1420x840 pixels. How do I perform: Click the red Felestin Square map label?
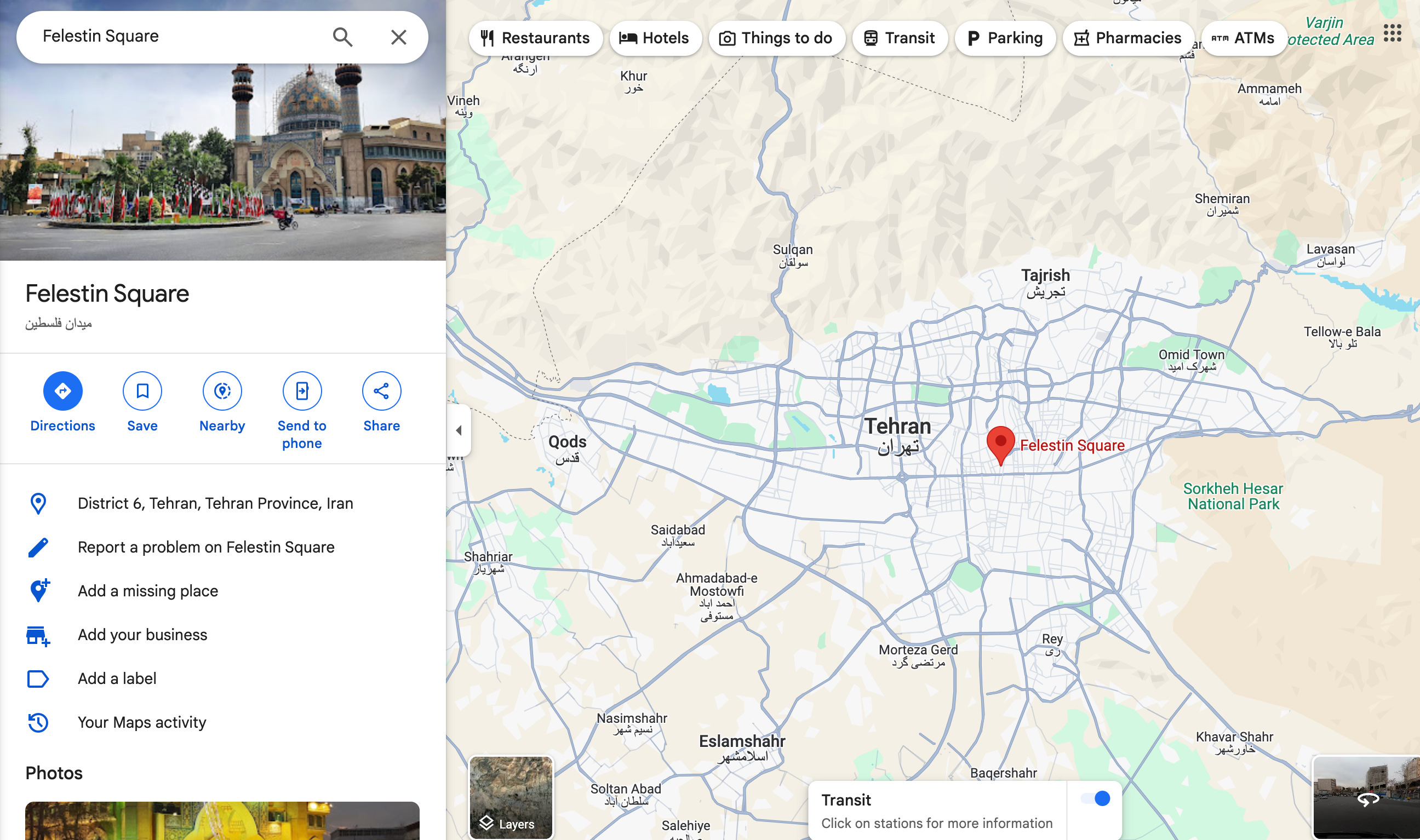click(1072, 446)
